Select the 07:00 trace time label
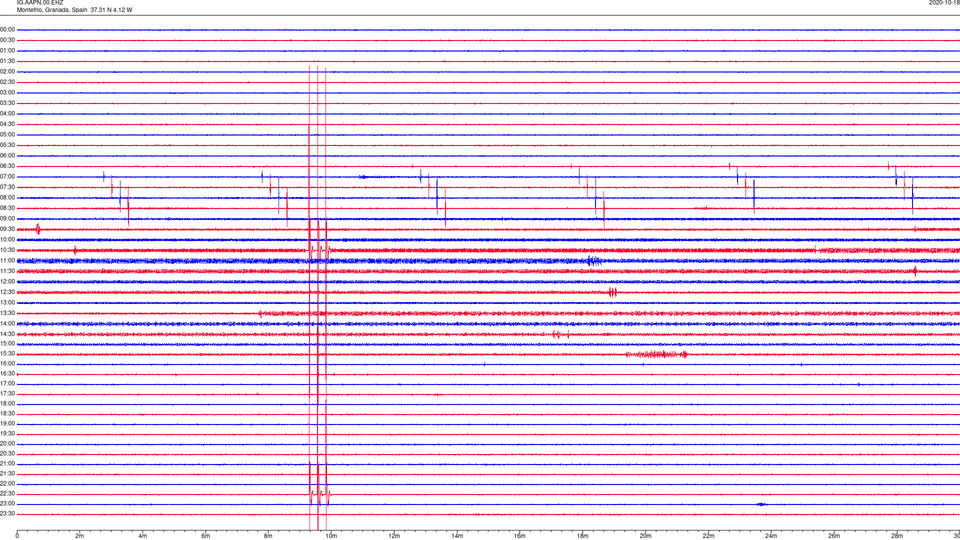This screenshot has width=960, height=540. 7,176
